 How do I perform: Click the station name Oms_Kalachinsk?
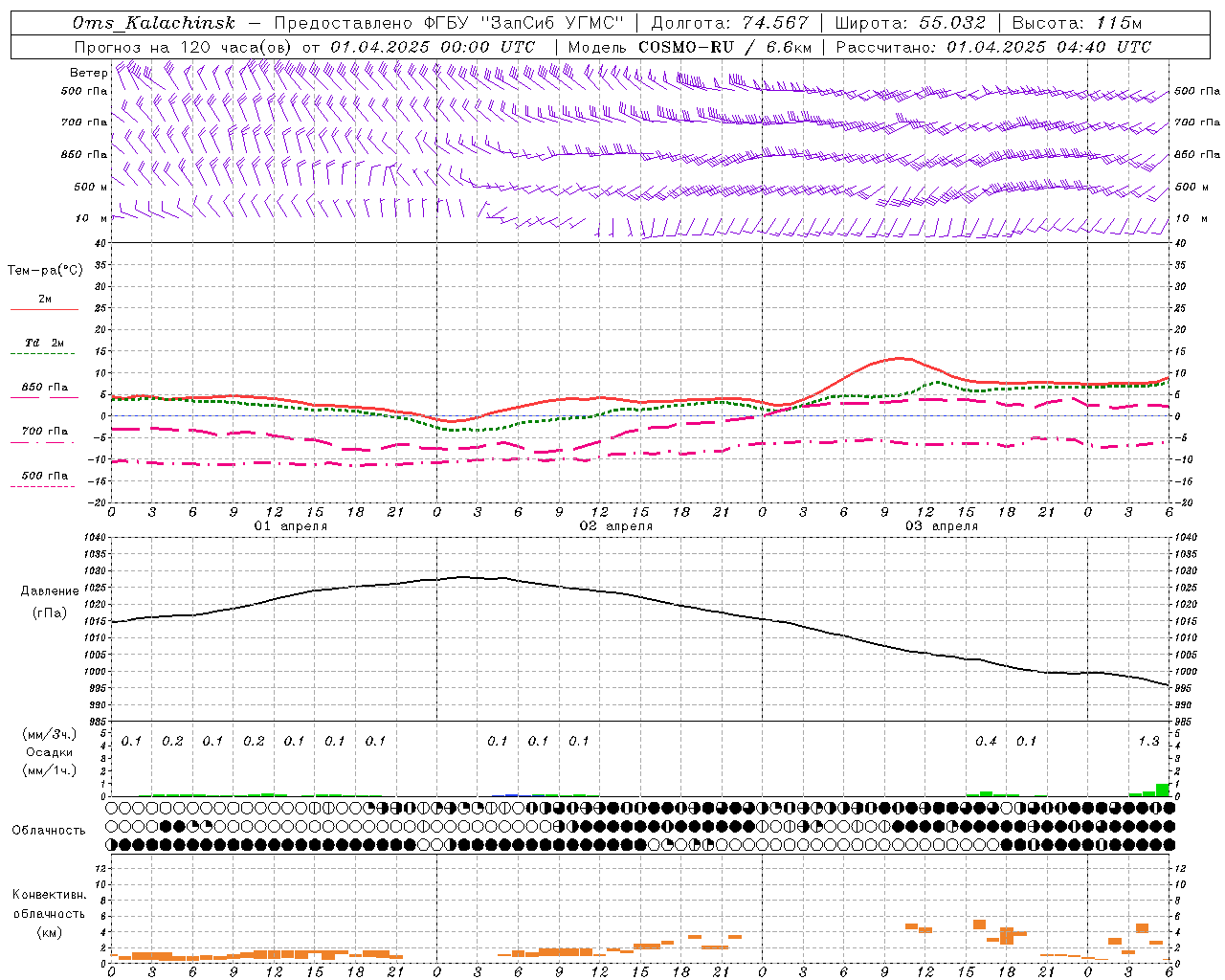pyautogui.click(x=154, y=23)
